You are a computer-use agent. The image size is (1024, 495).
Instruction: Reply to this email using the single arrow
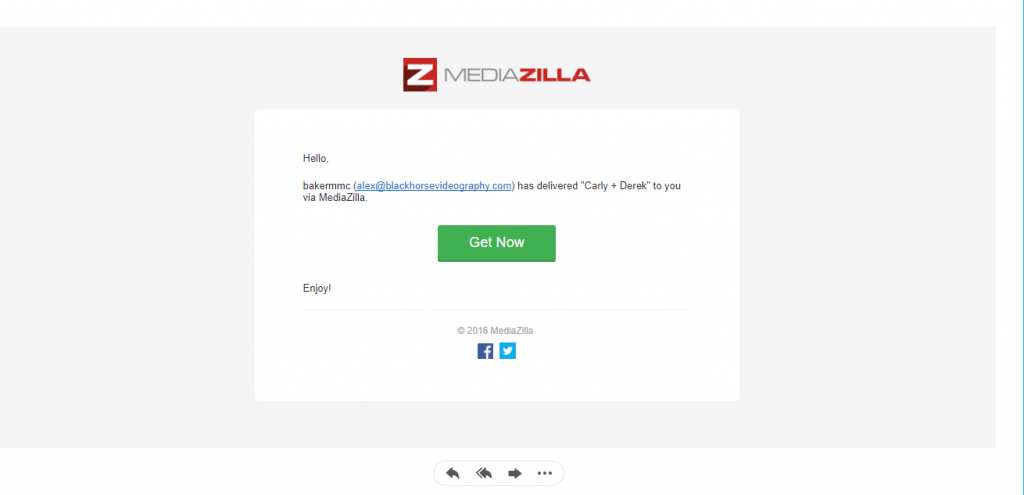coord(453,473)
